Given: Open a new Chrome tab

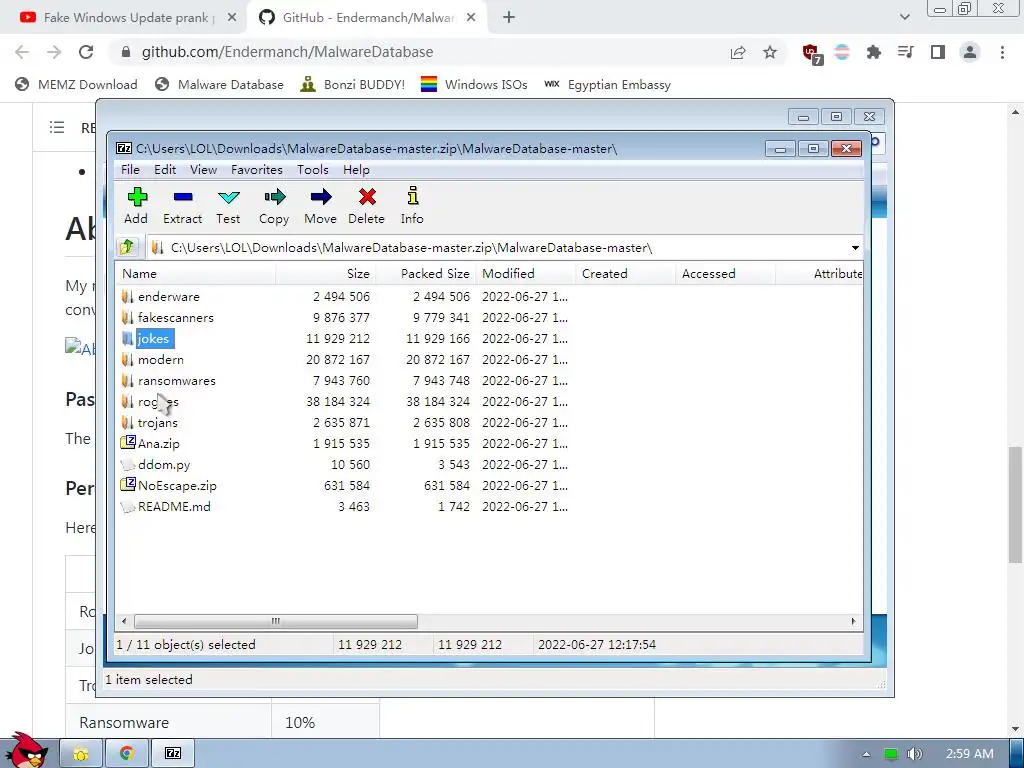Looking at the screenshot, I should [509, 18].
